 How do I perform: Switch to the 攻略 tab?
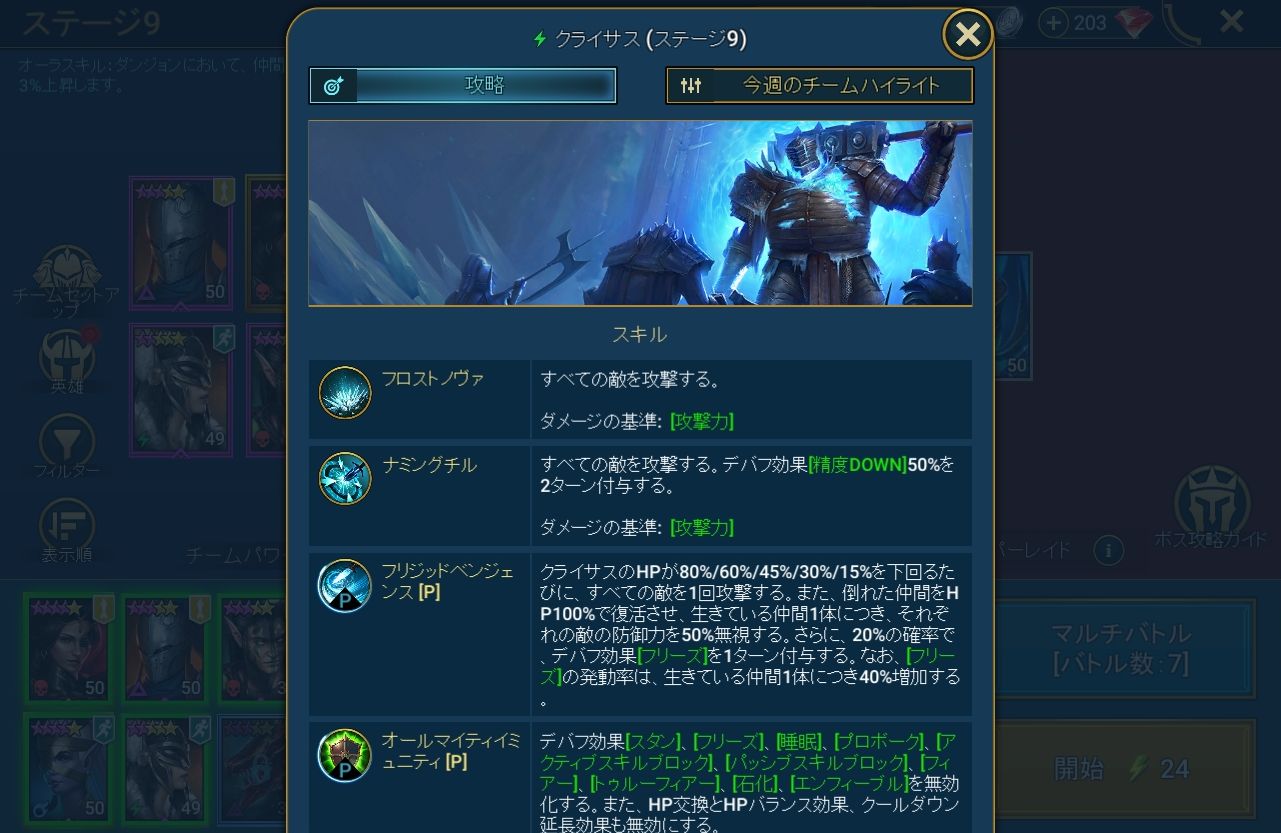coord(463,86)
